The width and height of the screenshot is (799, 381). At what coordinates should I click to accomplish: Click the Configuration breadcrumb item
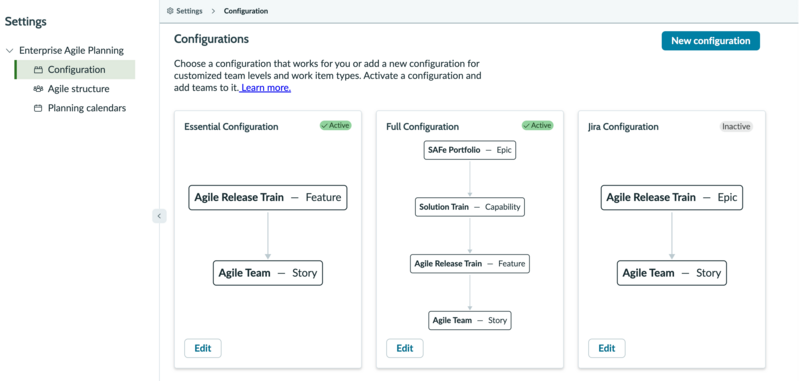pyautogui.click(x=246, y=11)
